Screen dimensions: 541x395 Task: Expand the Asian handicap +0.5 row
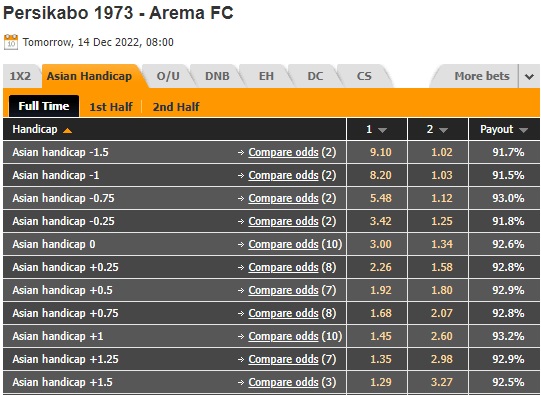pyautogui.click(x=174, y=290)
